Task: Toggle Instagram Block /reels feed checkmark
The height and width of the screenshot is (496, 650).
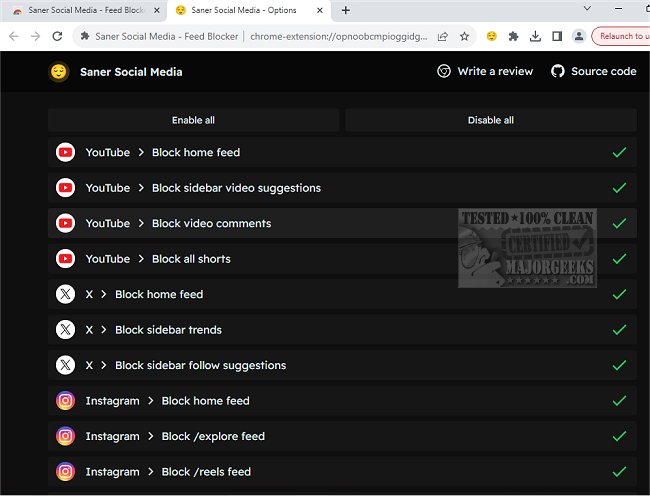Action: coord(619,472)
